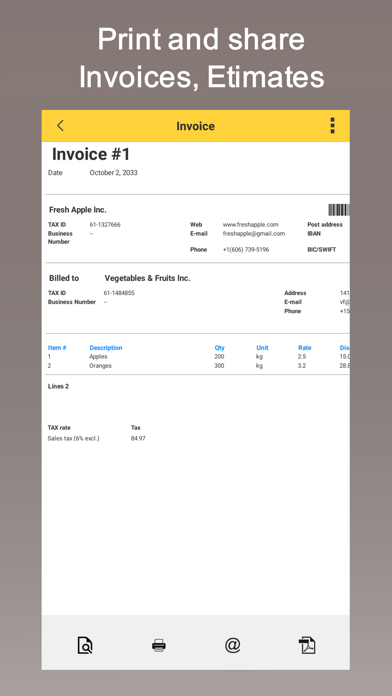392x696 pixels.
Task: Click phone number '+1(606) 739-5196'
Action: [x=245, y=249]
